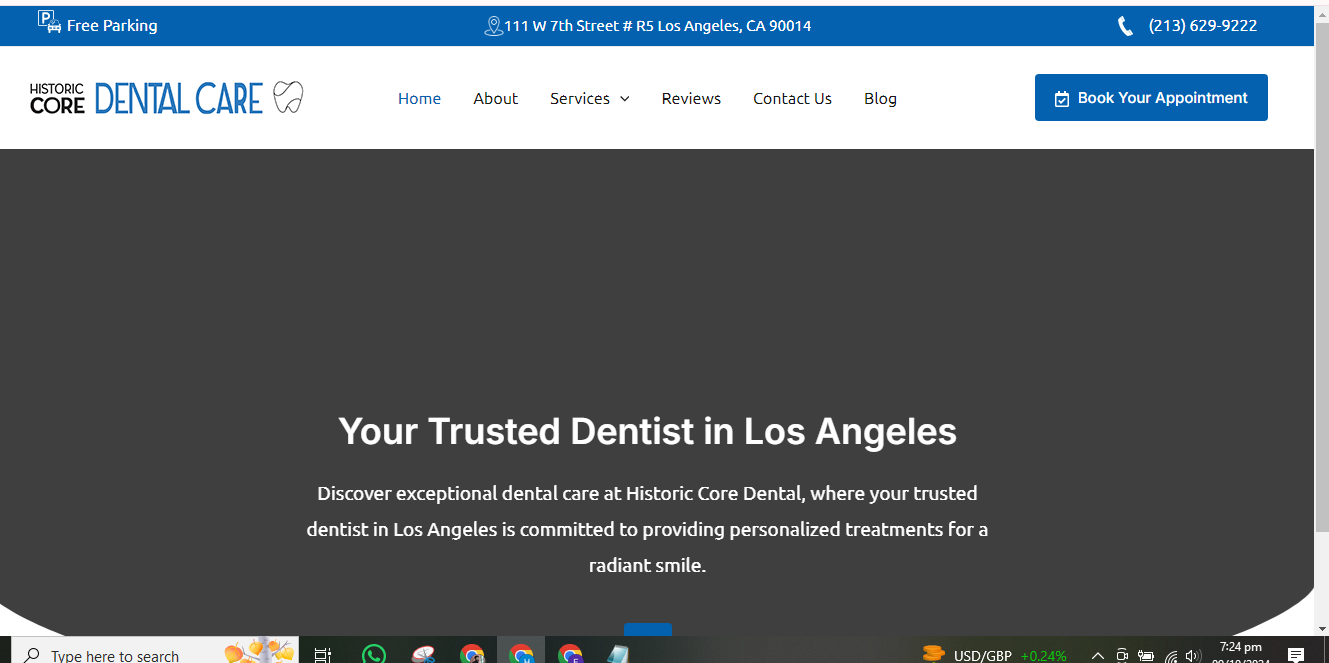Viewport: 1329px width, 663px height.
Task: Click the Windows taskbar search box
Action: (x=115, y=655)
